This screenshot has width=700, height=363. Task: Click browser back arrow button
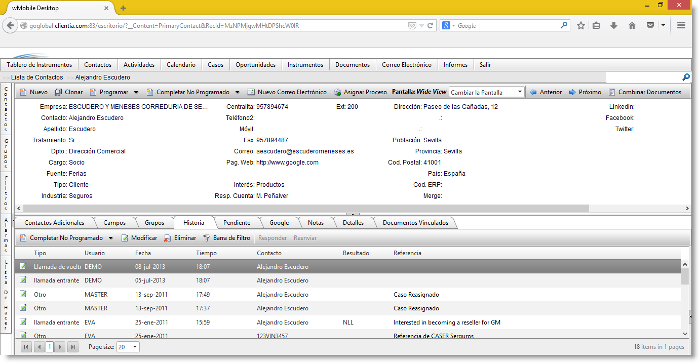click(10, 25)
